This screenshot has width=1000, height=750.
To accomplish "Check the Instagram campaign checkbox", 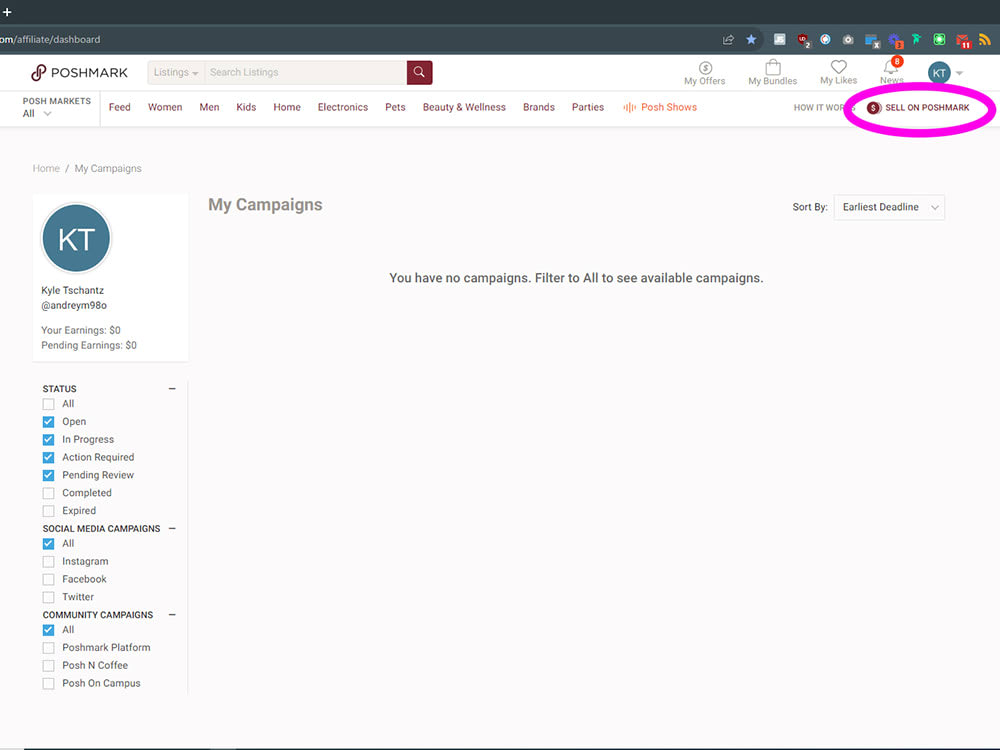I will click(x=48, y=562).
